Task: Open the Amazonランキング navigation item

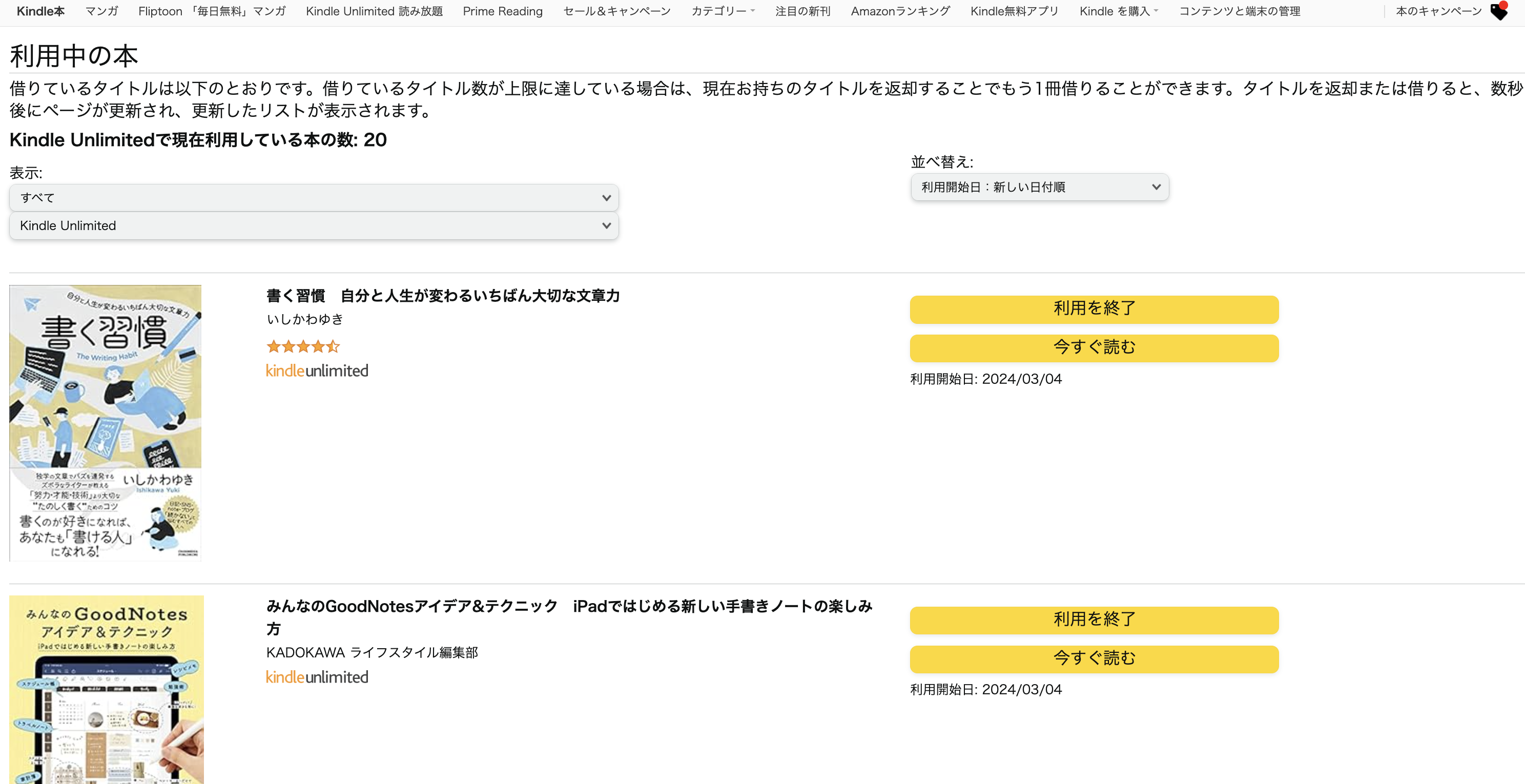Action: [900, 11]
